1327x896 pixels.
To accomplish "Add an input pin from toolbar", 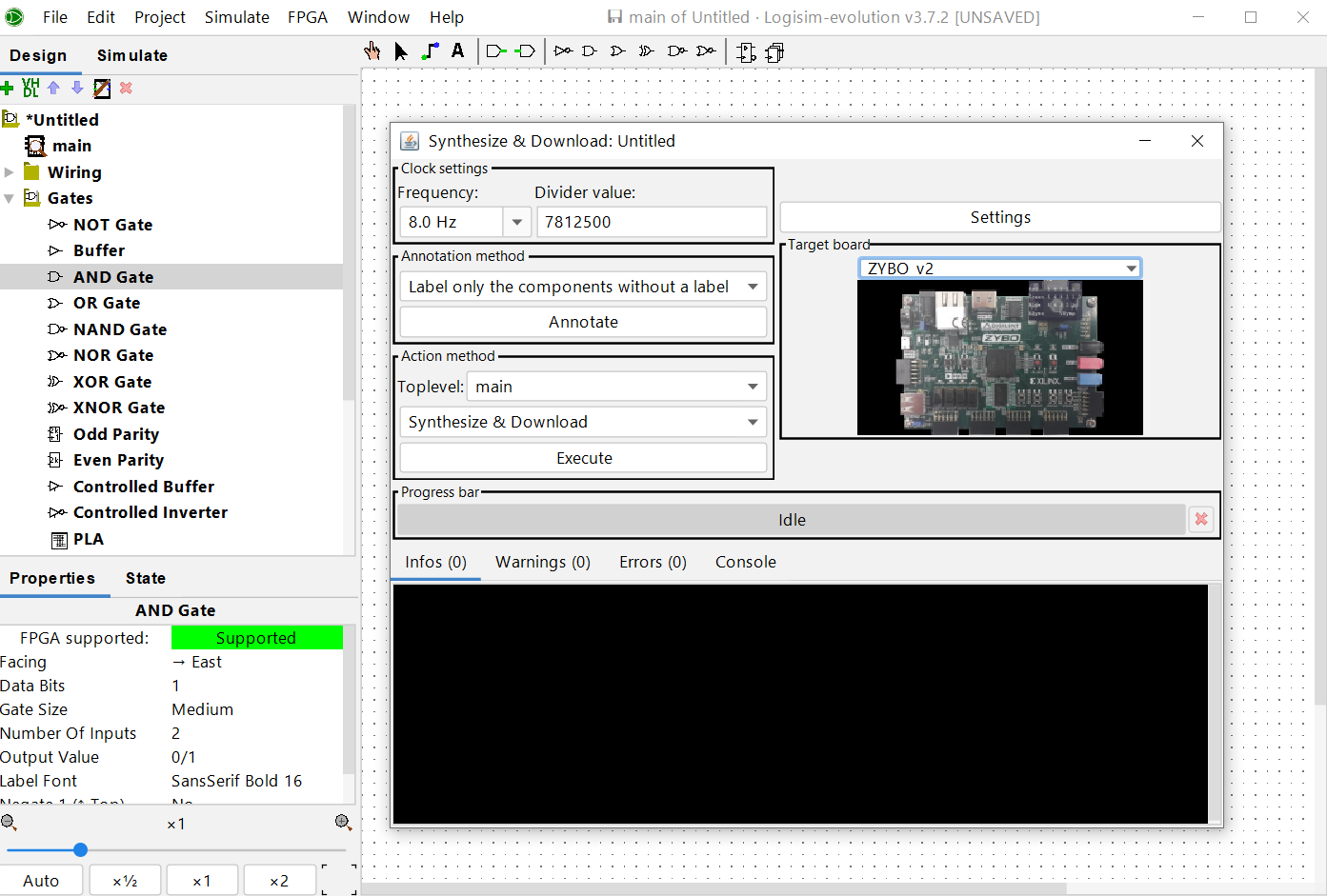I will pos(495,51).
